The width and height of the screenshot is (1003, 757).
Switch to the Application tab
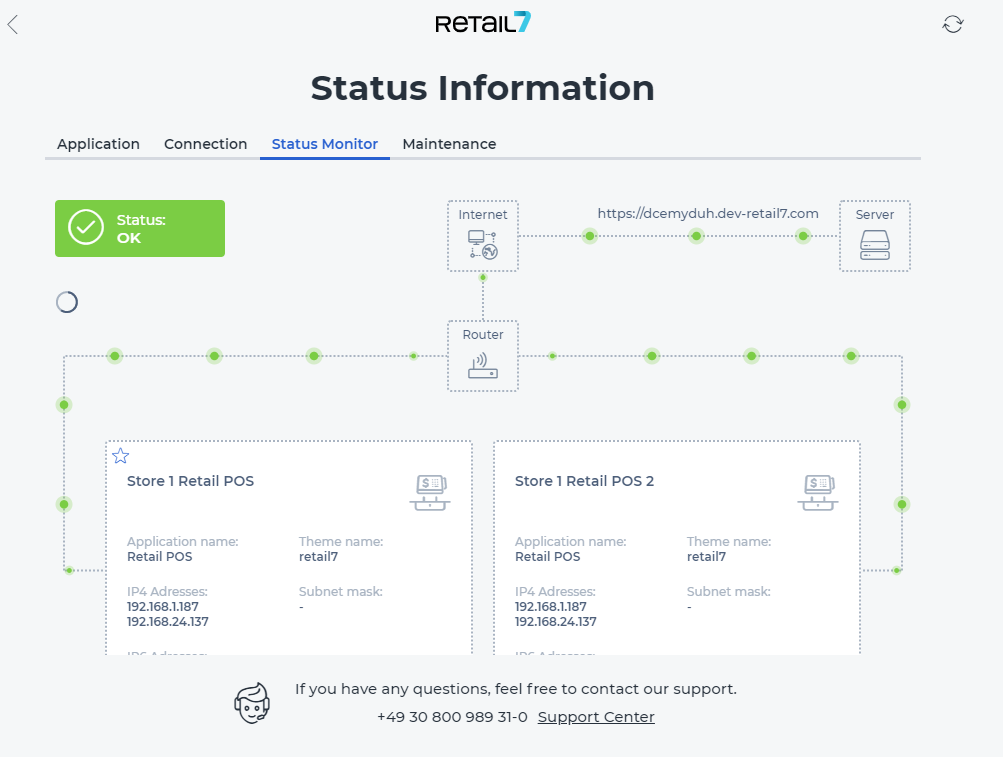(x=99, y=144)
